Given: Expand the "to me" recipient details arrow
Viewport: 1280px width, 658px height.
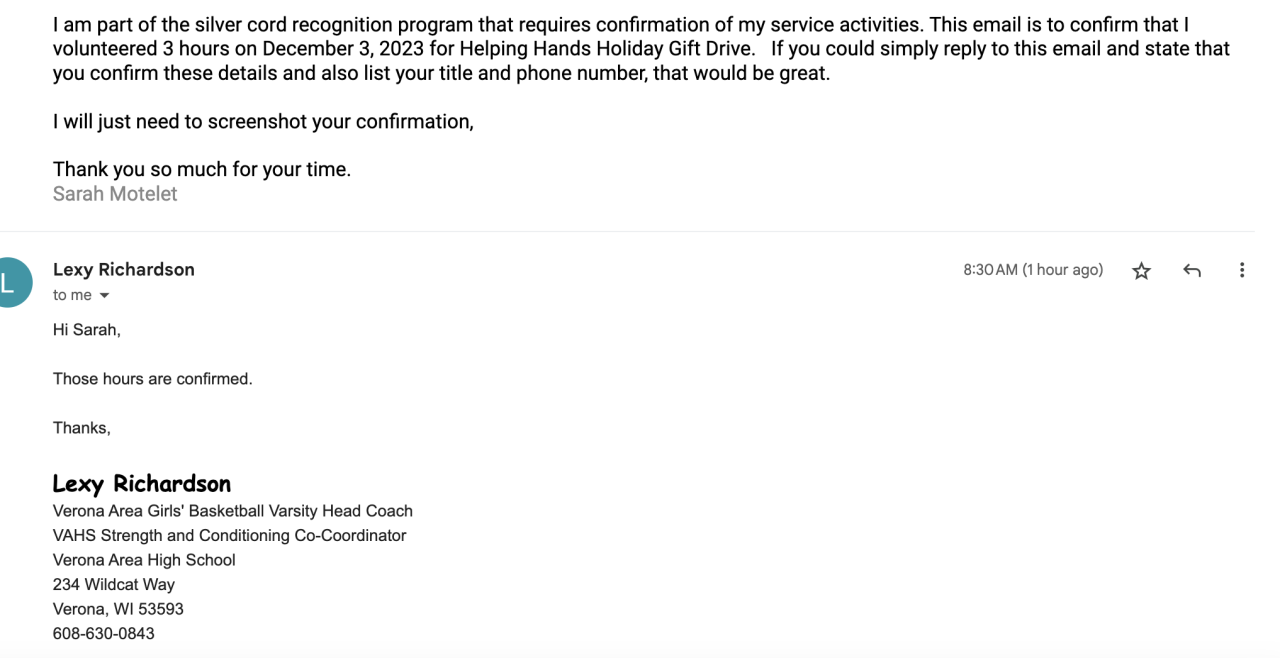Looking at the screenshot, I should click(104, 296).
